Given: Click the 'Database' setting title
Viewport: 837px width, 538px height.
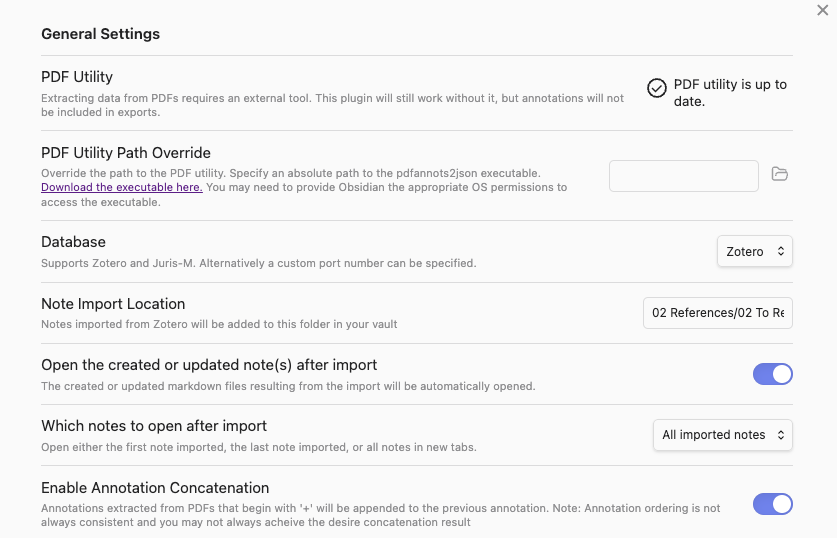Looking at the screenshot, I should tap(73, 242).
